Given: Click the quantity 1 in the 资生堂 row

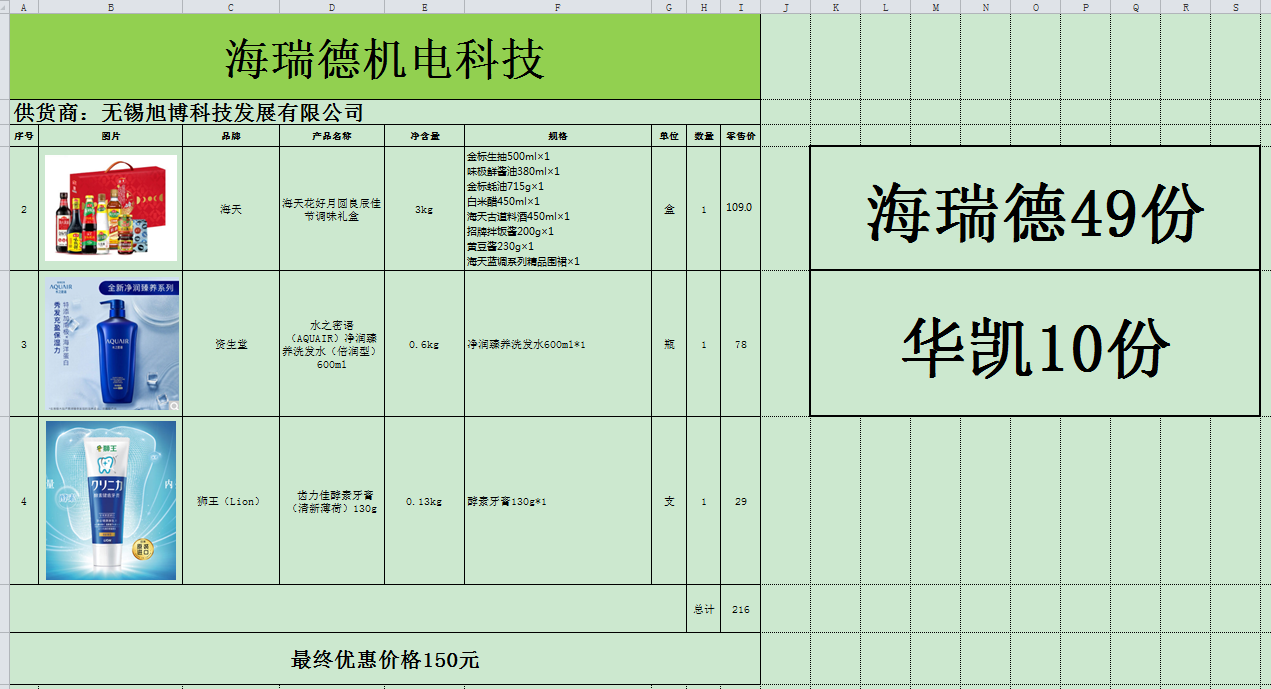Looking at the screenshot, I should 704,344.
